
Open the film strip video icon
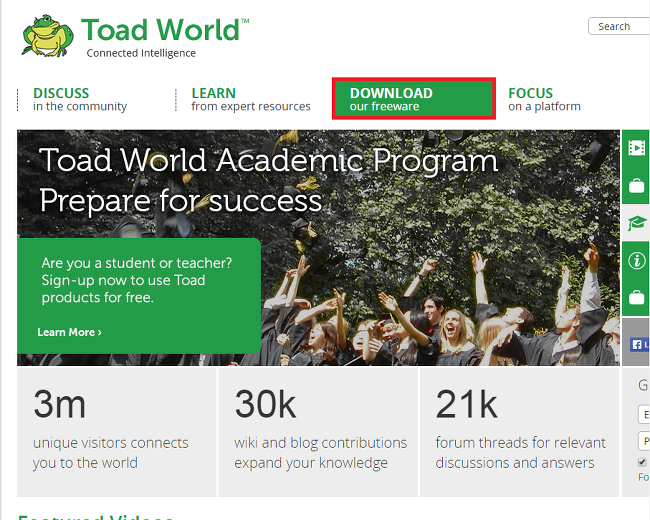636,148
